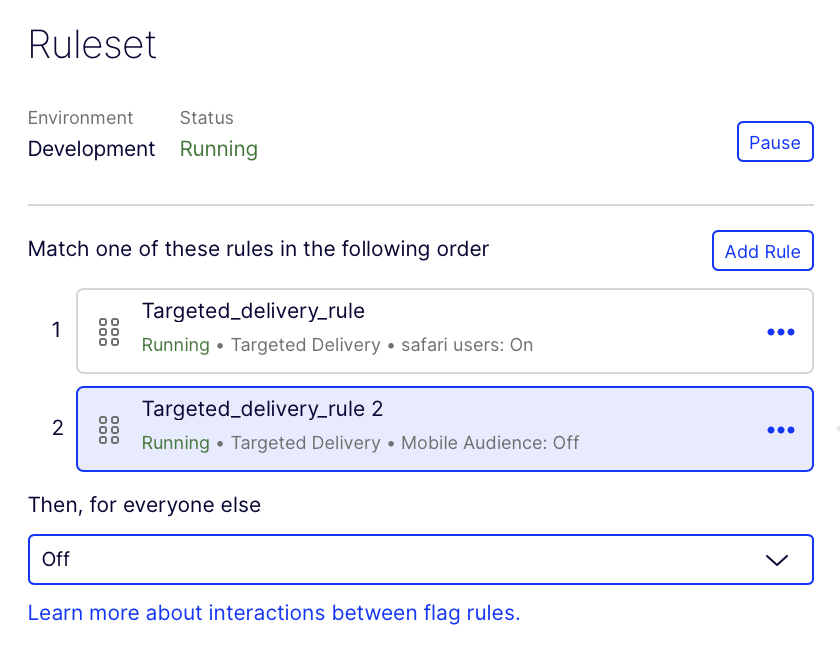Click the green Running status of rule 1
The height and width of the screenshot is (656, 840).
(175, 345)
